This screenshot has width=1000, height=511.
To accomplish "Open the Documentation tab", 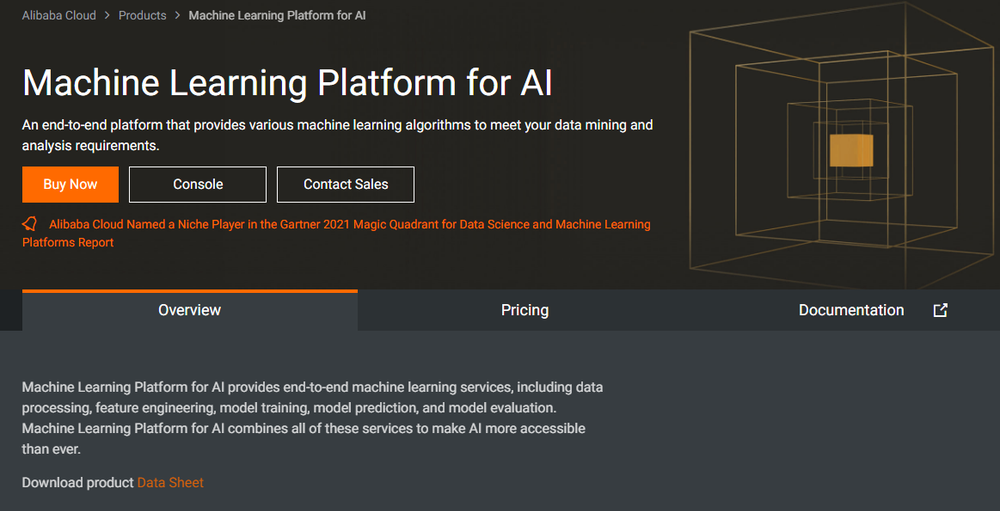I will [851, 310].
